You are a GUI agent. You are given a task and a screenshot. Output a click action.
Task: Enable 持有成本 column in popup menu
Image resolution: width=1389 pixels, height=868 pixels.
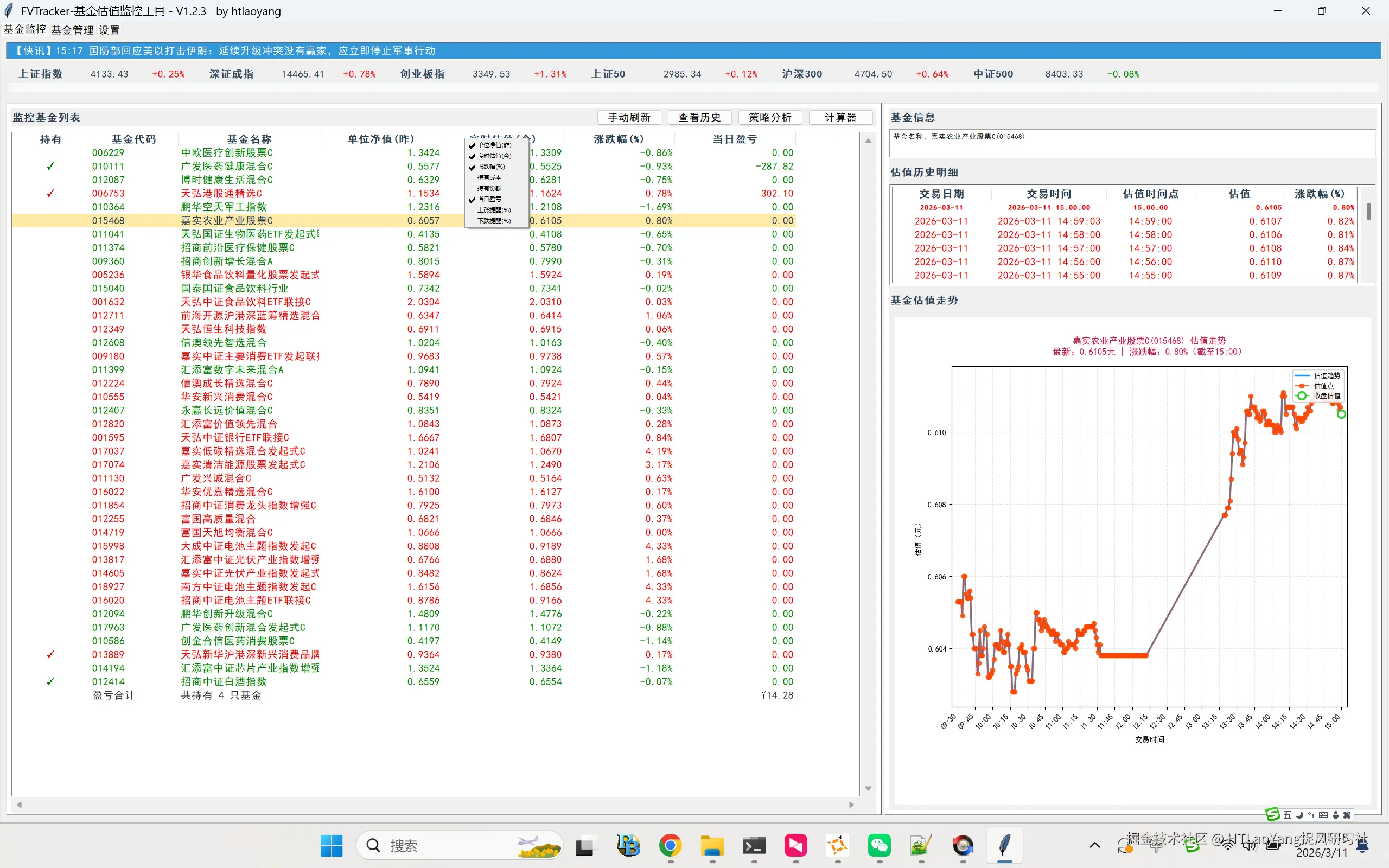tap(489, 177)
